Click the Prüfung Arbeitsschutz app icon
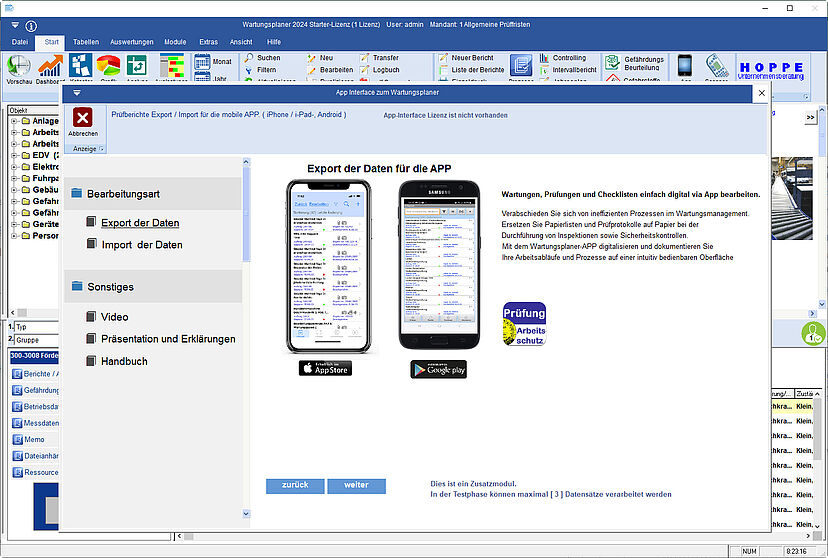828x558 pixels. click(x=524, y=324)
